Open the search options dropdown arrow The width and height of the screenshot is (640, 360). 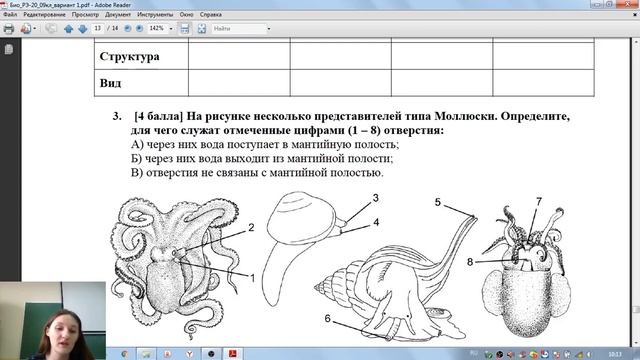[x=269, y=29]
